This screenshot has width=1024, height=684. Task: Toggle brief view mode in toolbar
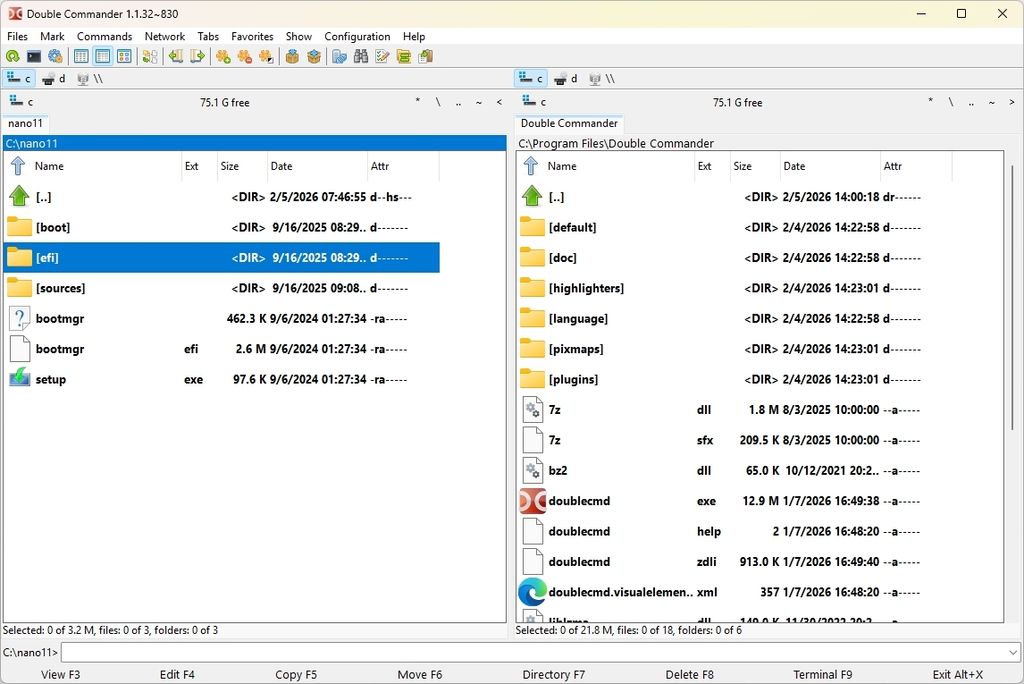[x=81, y=57]
